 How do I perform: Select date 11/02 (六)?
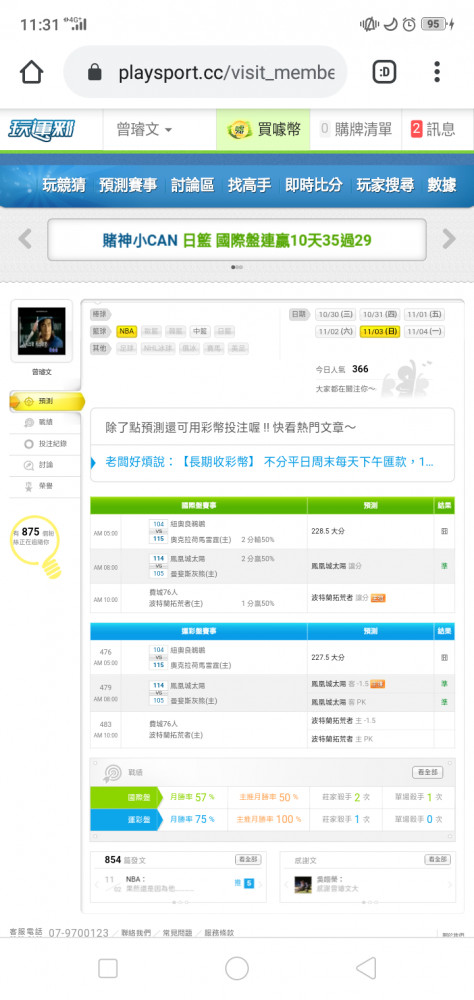pyautogui.click(x=335, y=332)
